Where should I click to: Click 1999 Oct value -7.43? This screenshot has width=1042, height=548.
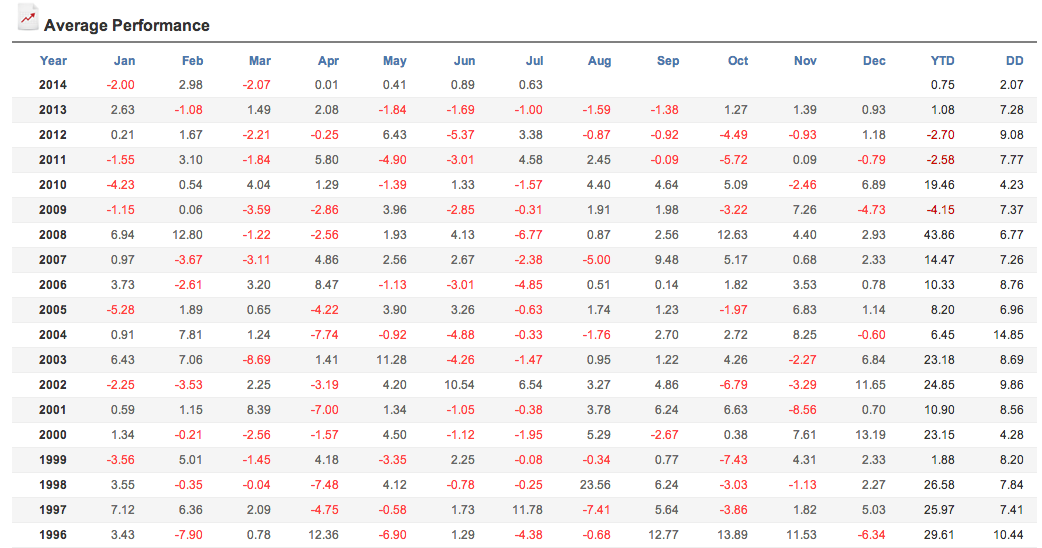734,460
